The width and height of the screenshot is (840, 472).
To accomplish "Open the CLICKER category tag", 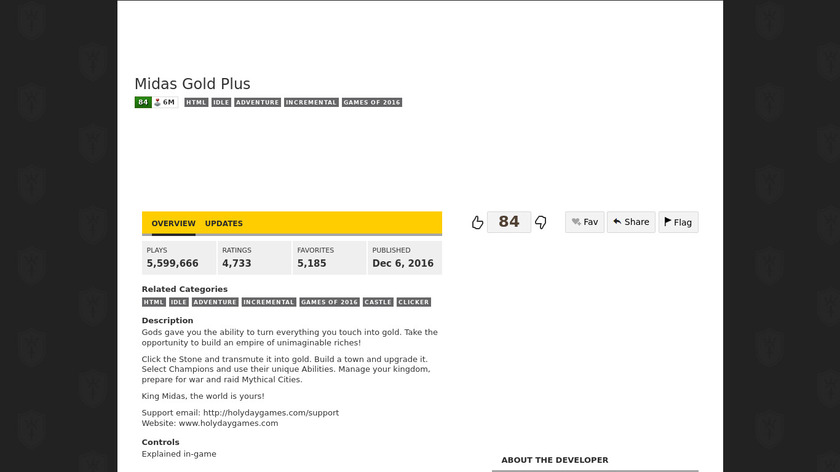I will pyautogui.click(x=414, y=302).
